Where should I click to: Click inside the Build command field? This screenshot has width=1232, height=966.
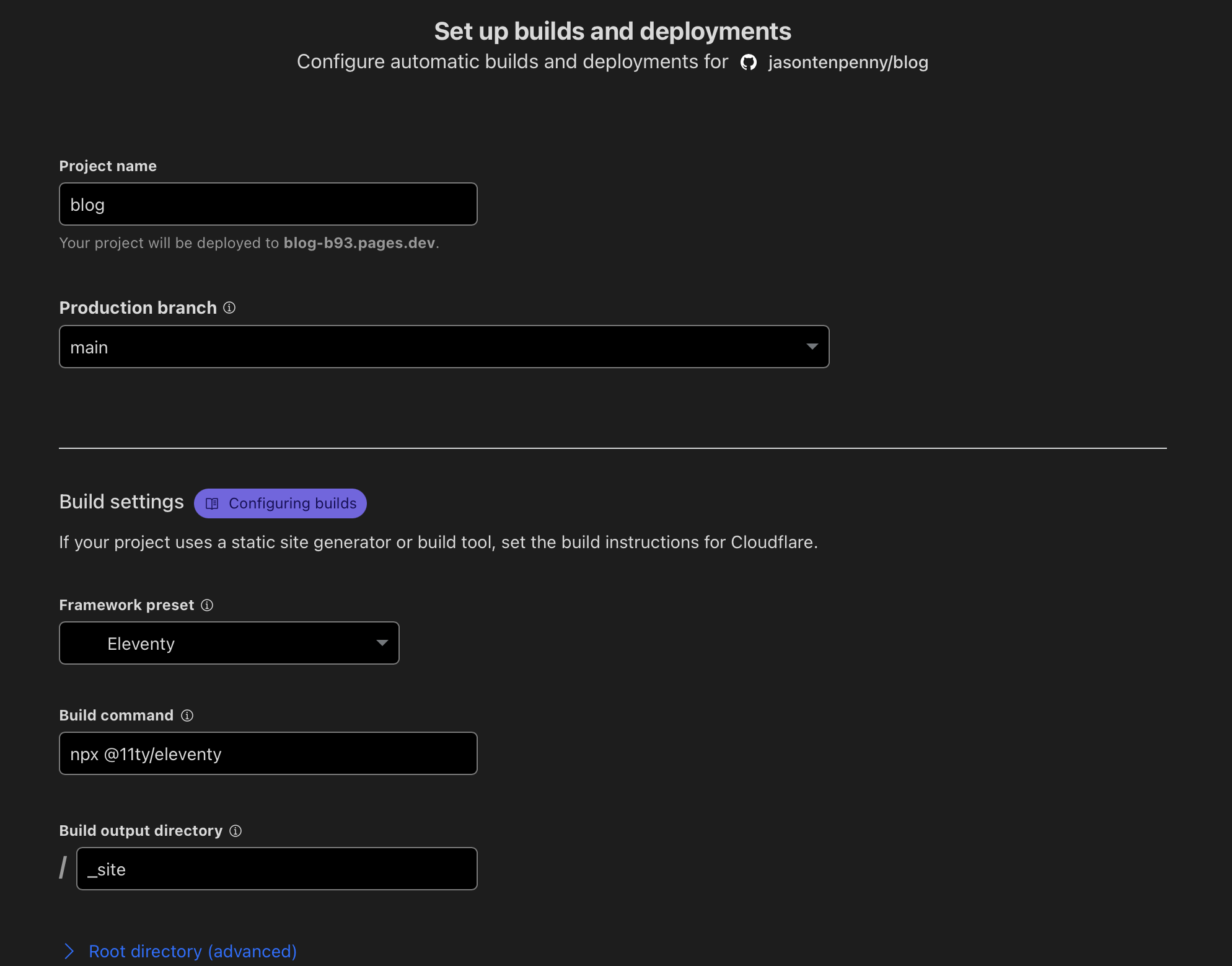[x=268, y=754]
